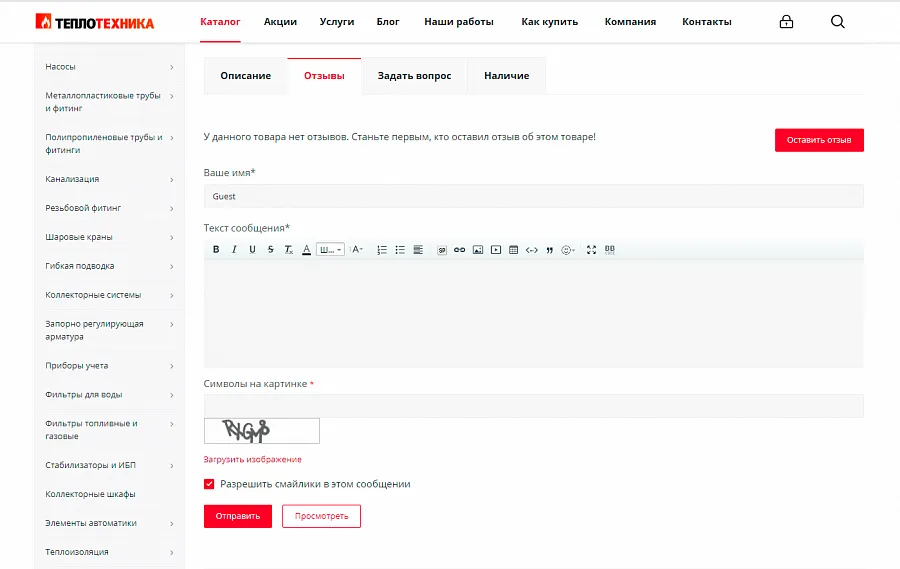
Task: Open Элементы автоматики category
Action: tap(91, 523)
